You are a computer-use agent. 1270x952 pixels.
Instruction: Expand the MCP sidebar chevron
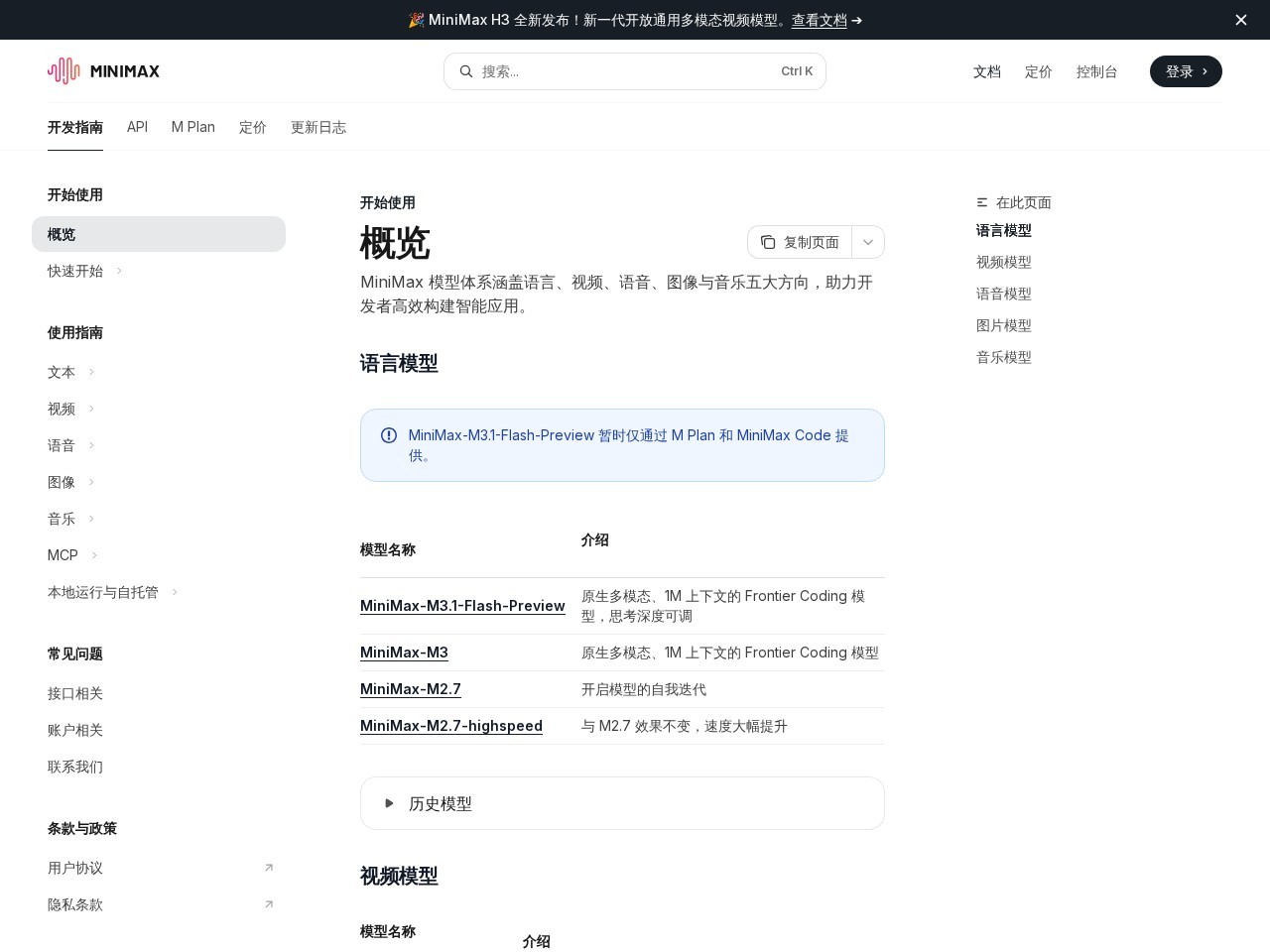coord(94,555)
